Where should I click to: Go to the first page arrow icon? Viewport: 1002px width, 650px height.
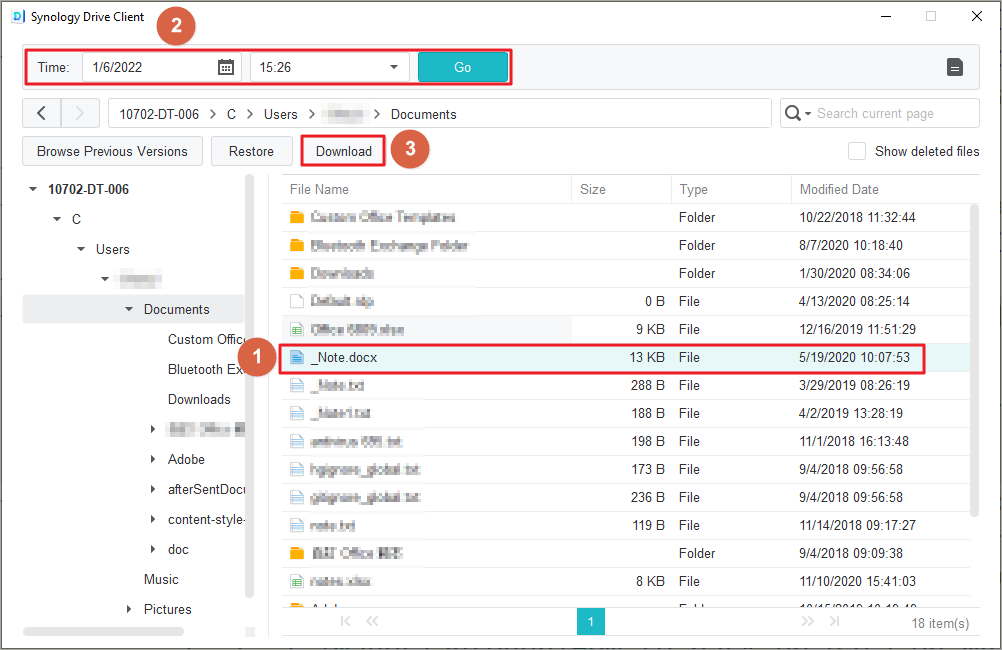[x=346, y=622]
